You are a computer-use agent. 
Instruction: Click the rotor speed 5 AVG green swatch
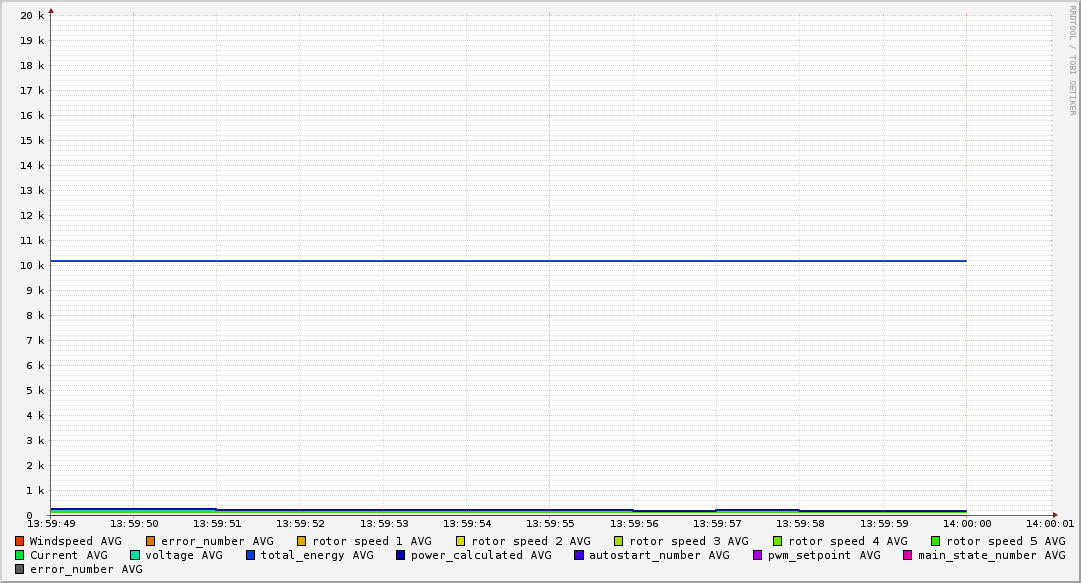pyautogui.click(x=936, y=541)
